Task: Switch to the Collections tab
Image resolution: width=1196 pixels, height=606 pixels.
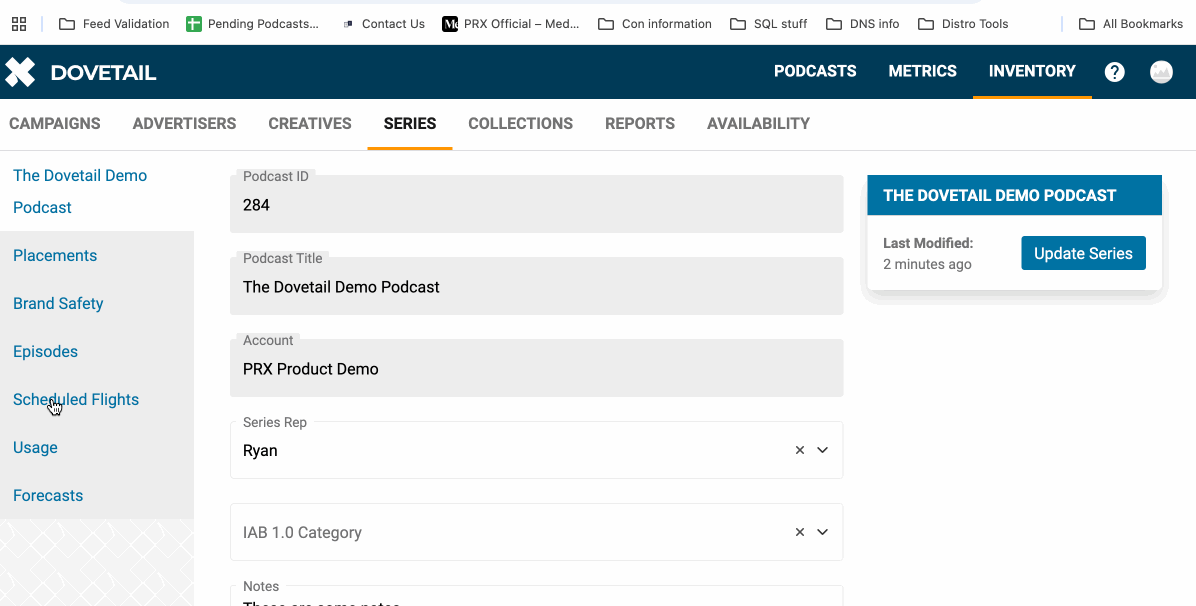Action: pyautogui.click(x=520, y=124)
